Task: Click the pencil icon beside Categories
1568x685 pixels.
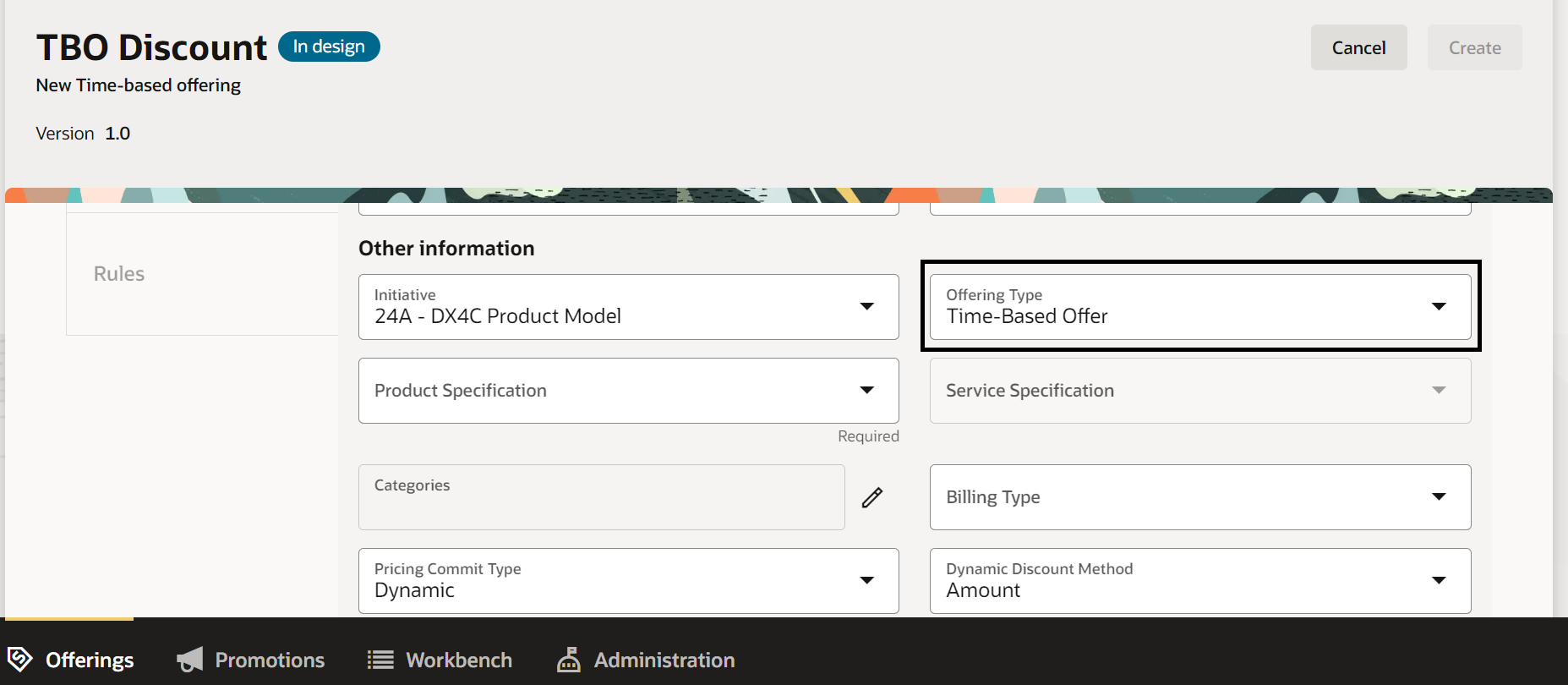Action: tap(872, 497)
